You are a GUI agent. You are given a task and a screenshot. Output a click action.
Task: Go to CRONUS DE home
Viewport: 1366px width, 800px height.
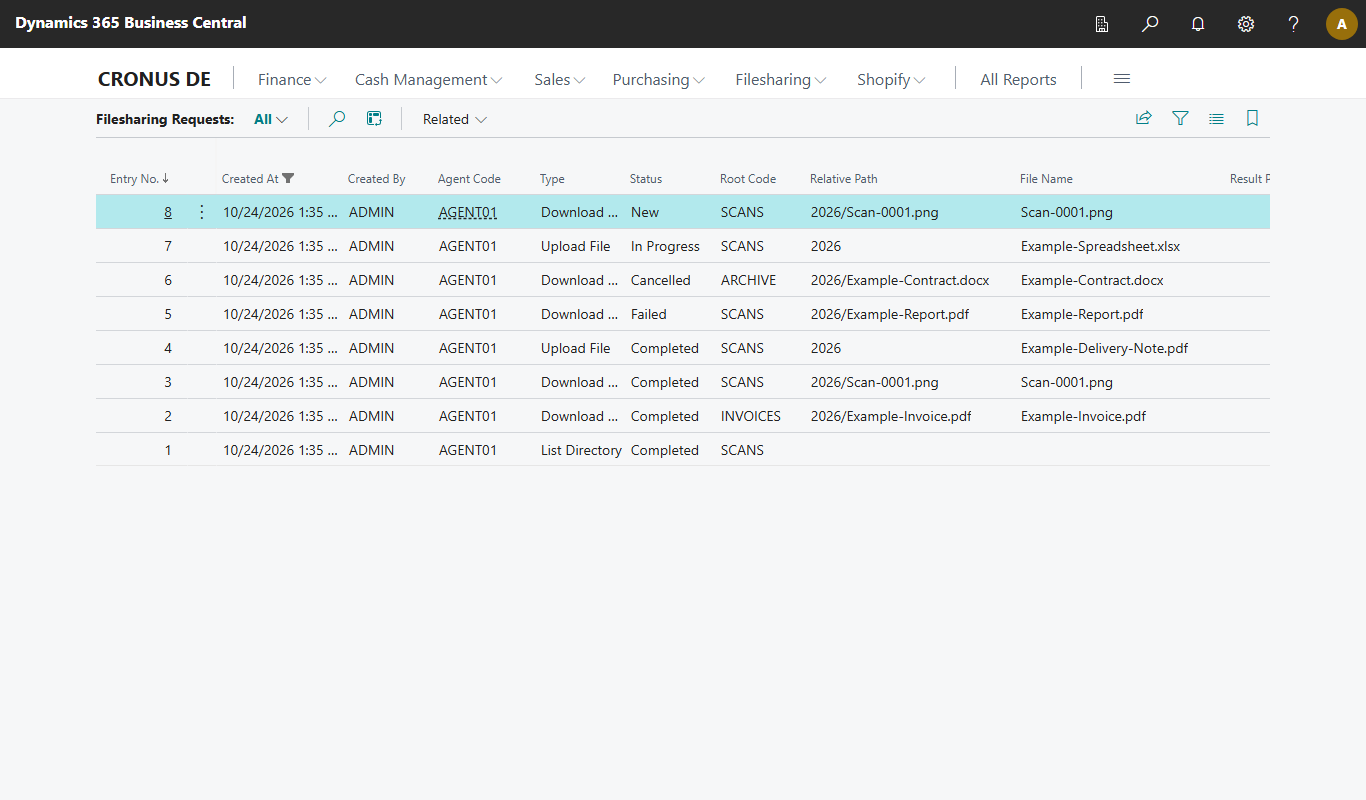click(154, 79)
